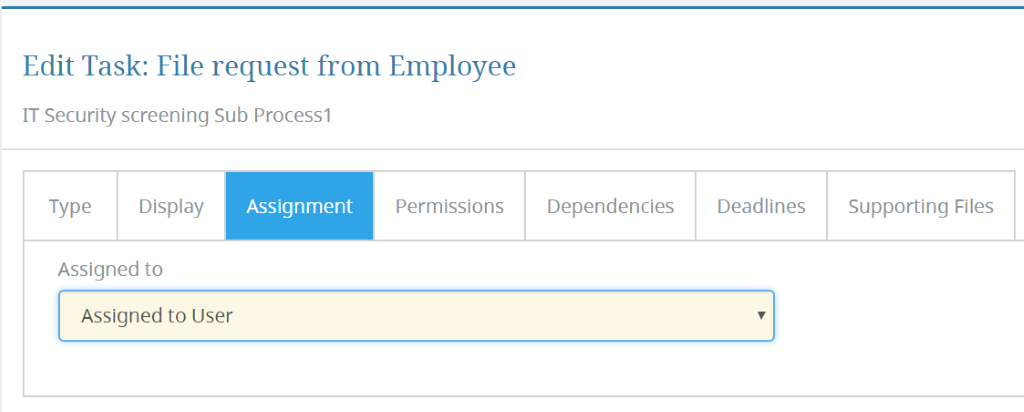Switch to the Type tab
This screenshot has height=412, width=1024.
pos(71,206)
